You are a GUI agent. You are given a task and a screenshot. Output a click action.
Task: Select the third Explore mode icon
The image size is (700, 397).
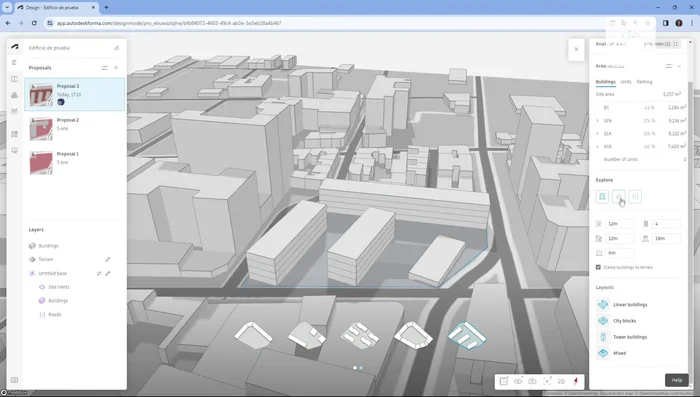[x=635, y=196]
